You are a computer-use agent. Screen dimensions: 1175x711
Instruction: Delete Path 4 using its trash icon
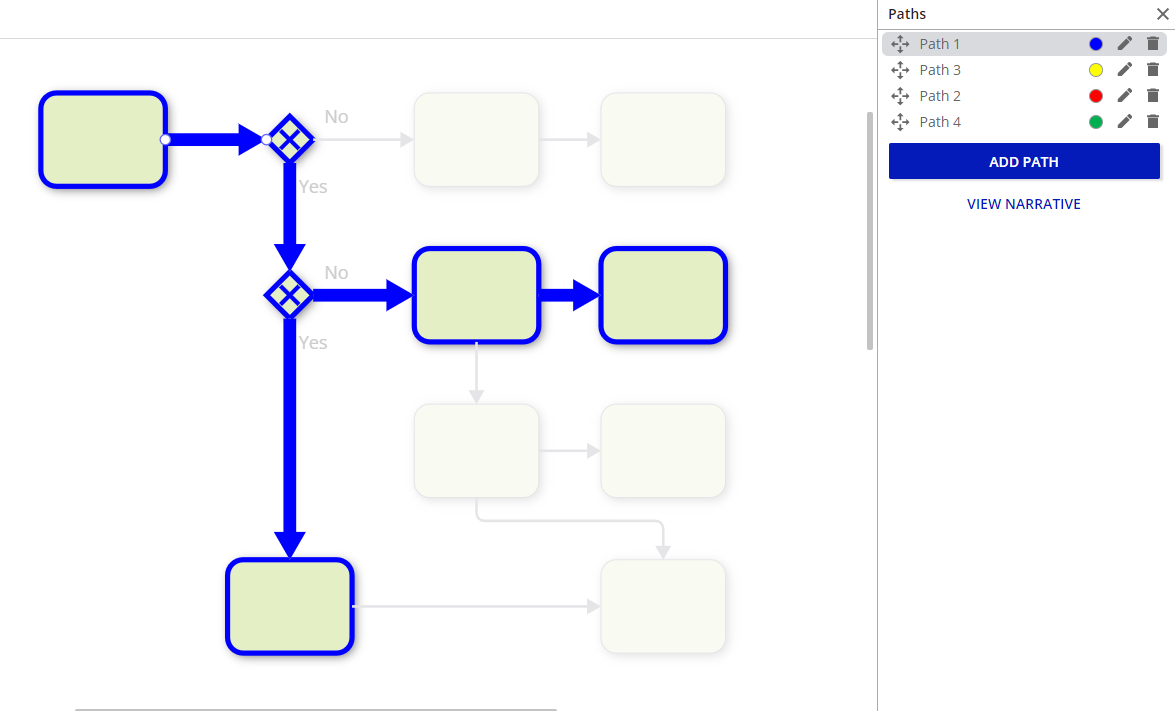[1153, 122]
